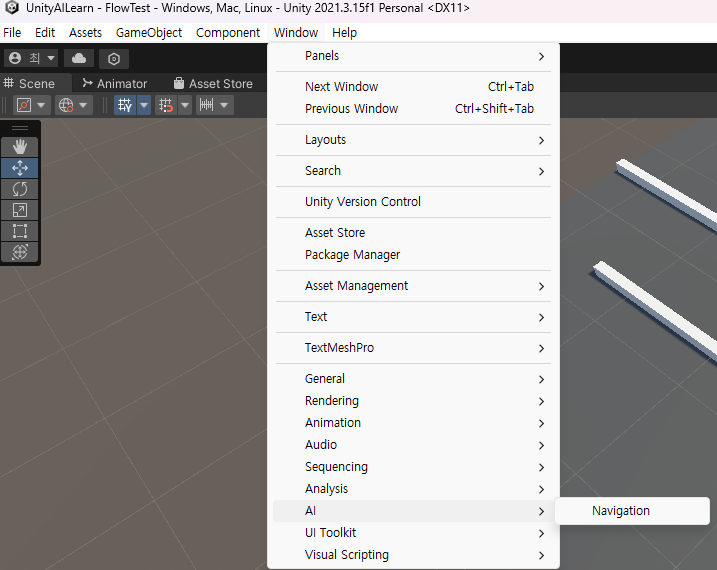Image resolution: width=717 pixels, height=570 pixels.
Task: Open global/local rotation dropdown arrow
Action: 83,105
